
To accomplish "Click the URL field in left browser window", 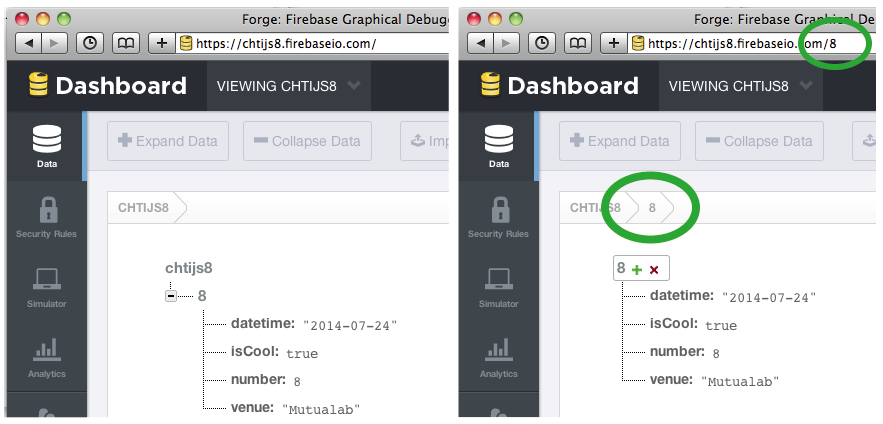I will 313,43.
